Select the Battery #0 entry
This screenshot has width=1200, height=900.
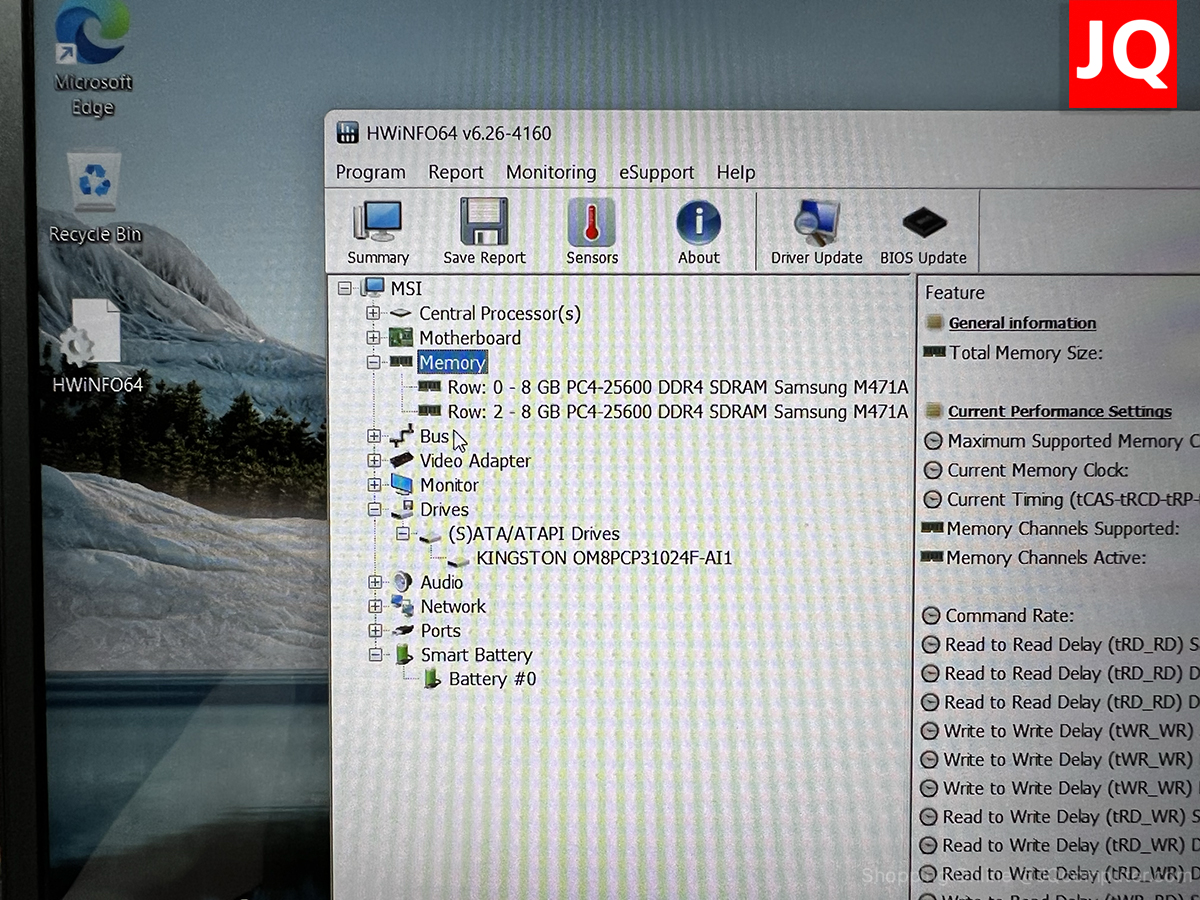[492, 679]
